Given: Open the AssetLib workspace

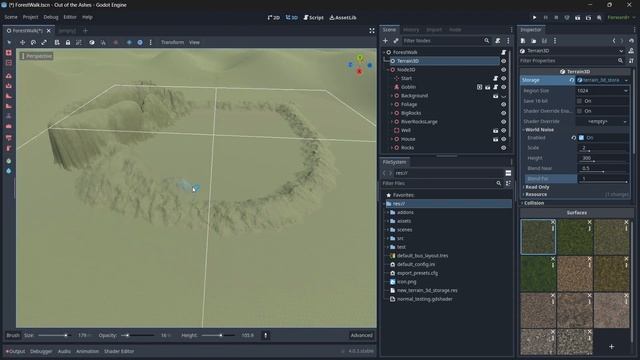Looking at the screenshot, I should [343, 18].
